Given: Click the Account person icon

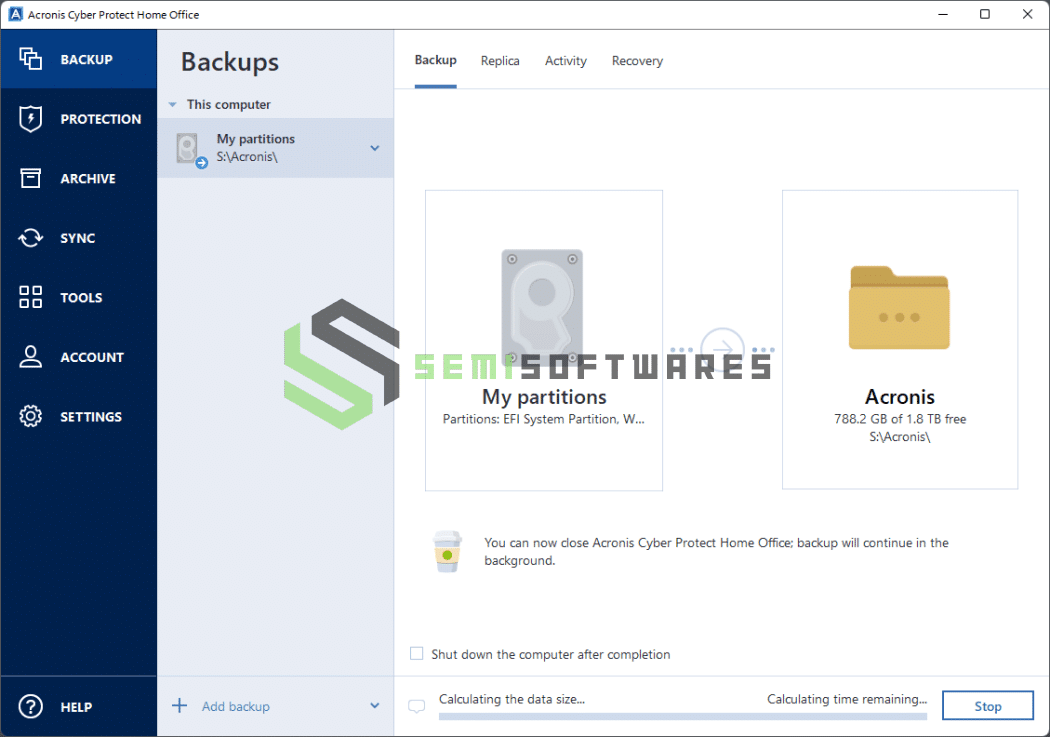Looking at the screenshot, I should [x=30, y=357].
